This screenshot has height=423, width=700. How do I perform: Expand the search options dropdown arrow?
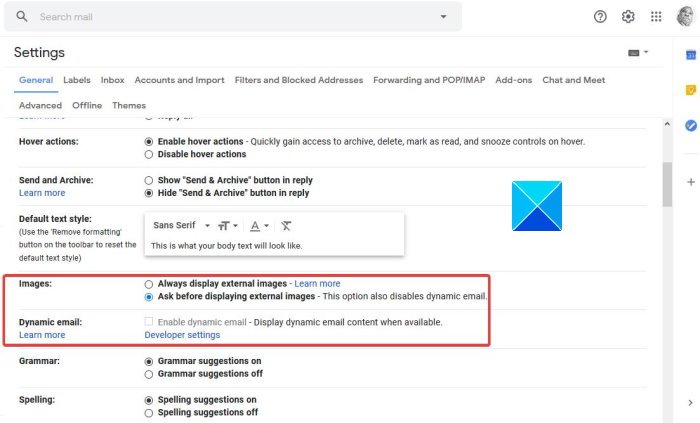pos(443,17)
